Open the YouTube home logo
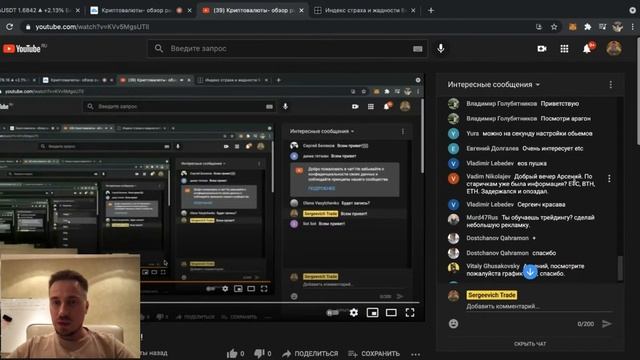Viewport: 640px width, 360px height. [x=22, y=49]
